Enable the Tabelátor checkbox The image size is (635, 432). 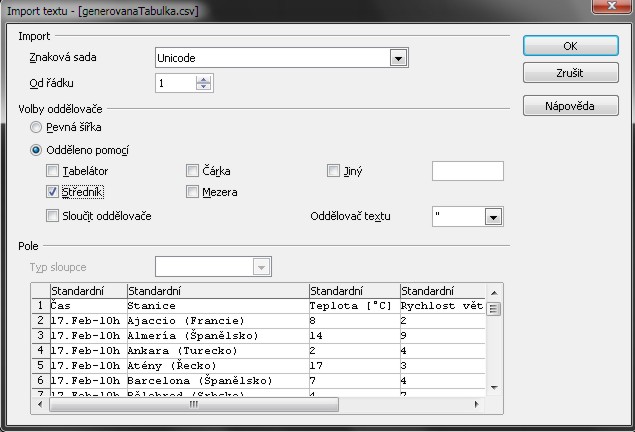pos(53,171)
